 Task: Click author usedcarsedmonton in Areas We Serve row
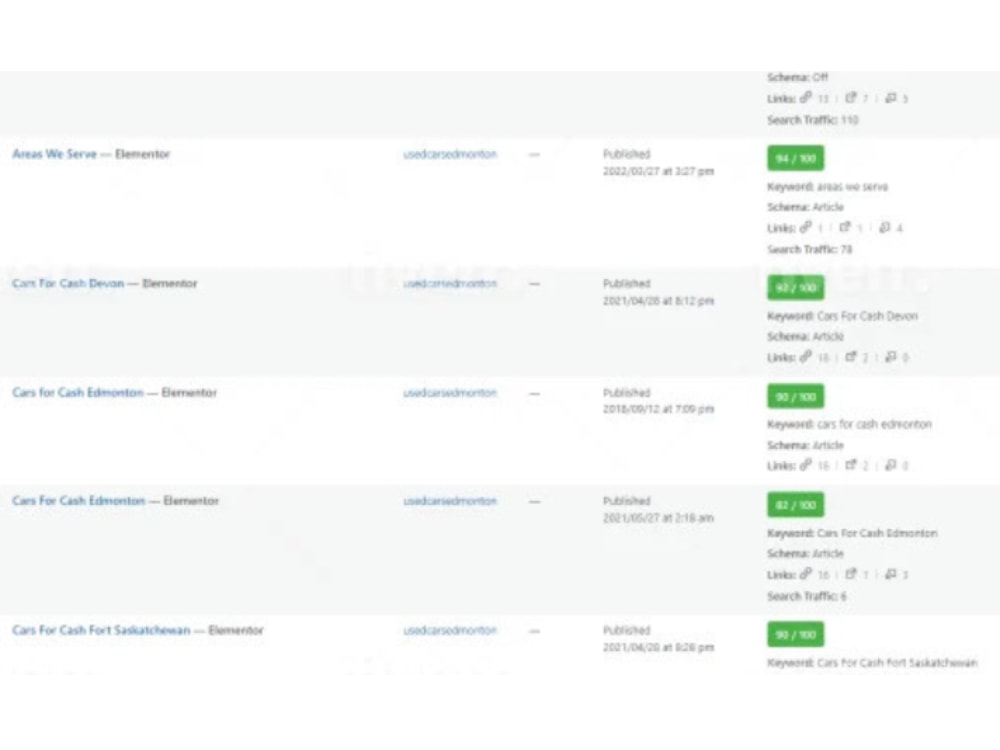[x=450, y=154]
